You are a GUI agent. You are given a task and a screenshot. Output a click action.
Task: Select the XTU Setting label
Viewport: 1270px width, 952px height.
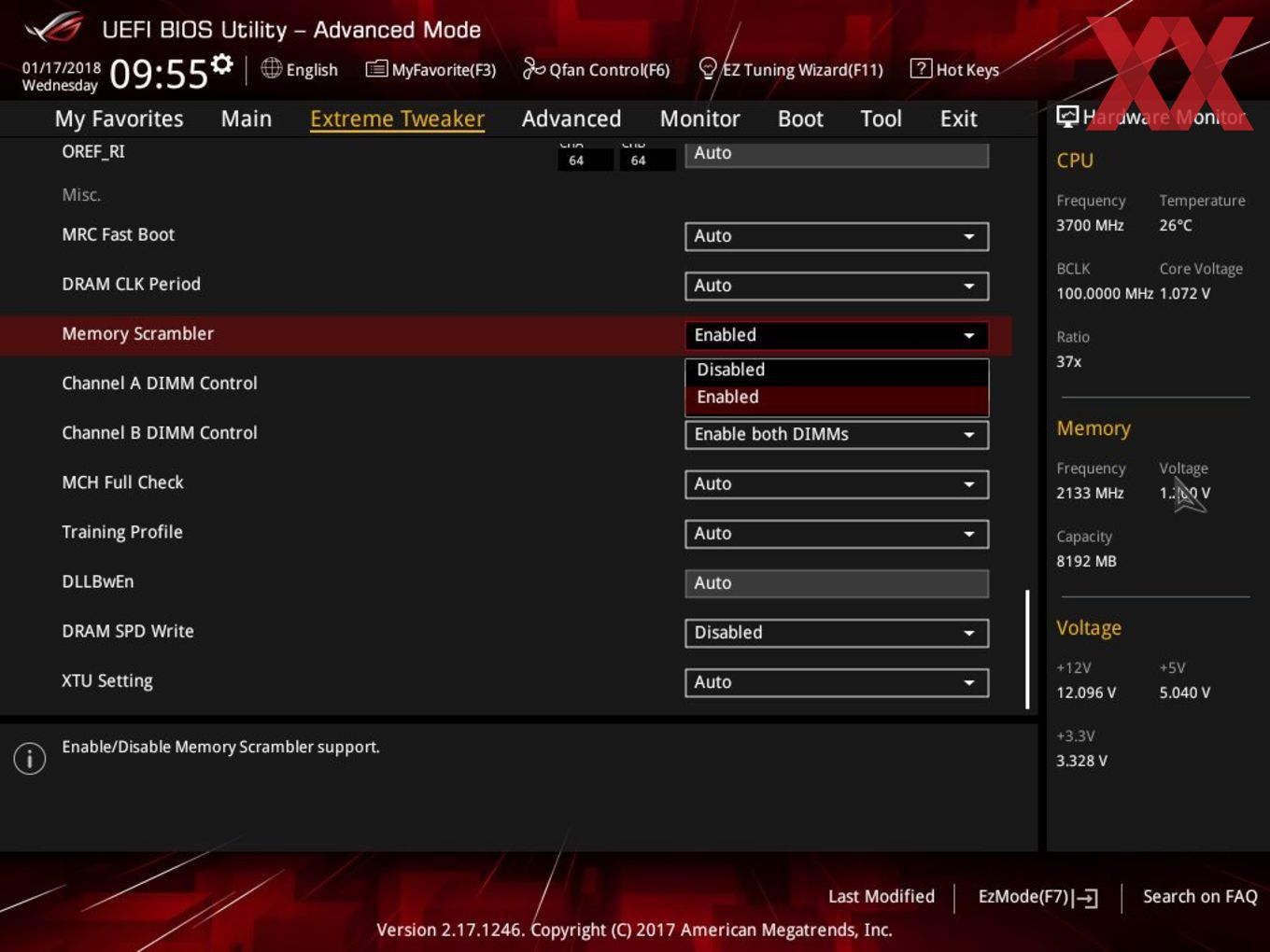click(x=107, y=680)
